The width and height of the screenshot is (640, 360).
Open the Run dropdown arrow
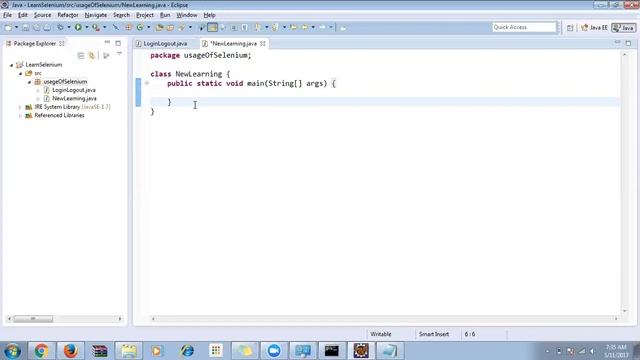pos(87,27)
